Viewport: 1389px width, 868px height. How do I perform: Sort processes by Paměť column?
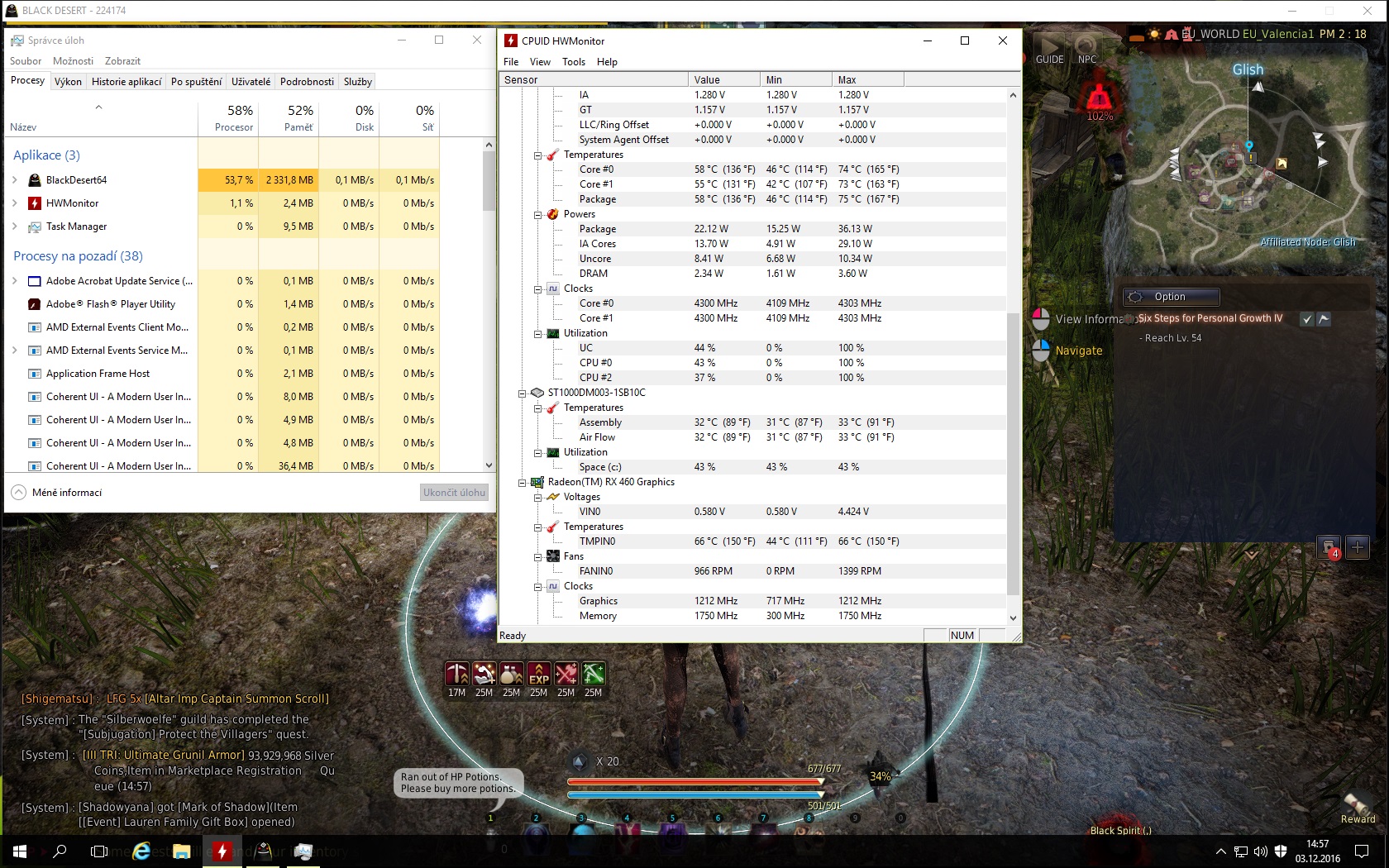289,117
